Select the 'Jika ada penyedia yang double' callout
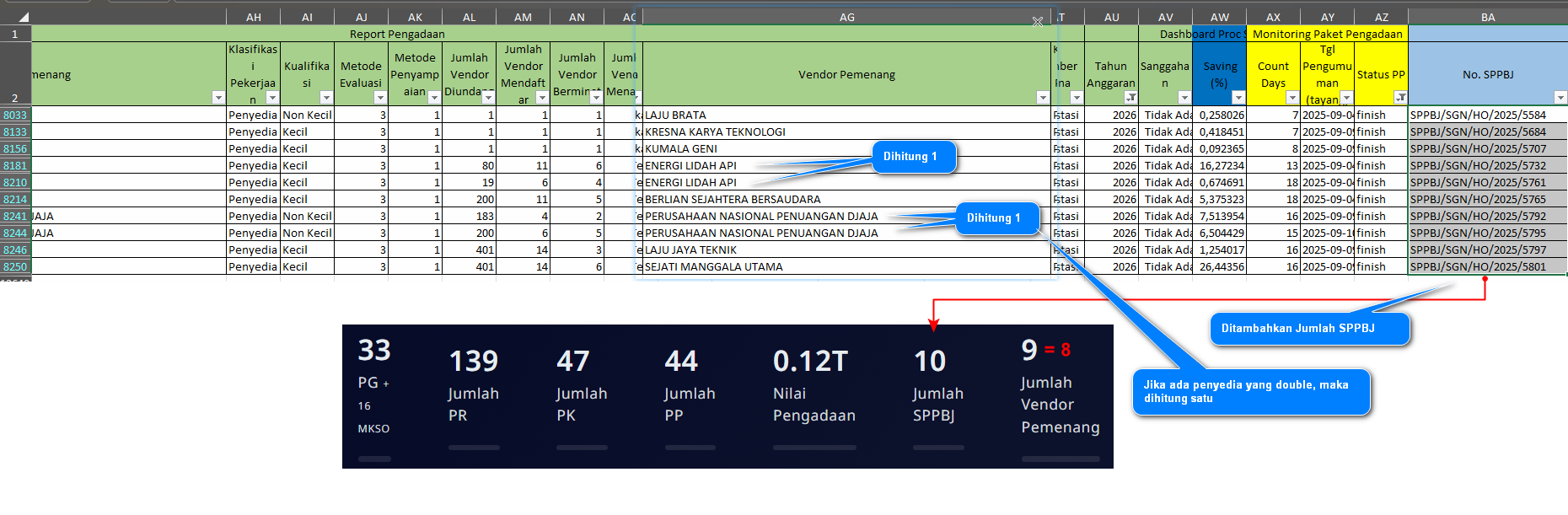The image size is (1568, 515). 1251,392
